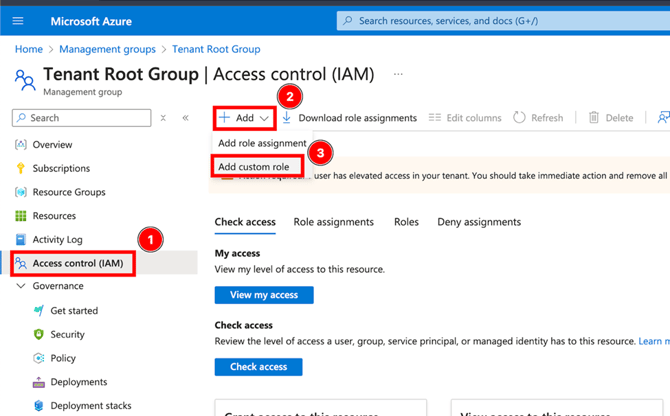This screenshot has width=670, height=416.
Task: Click the View my access button
Action: click(x=264, y=295)
